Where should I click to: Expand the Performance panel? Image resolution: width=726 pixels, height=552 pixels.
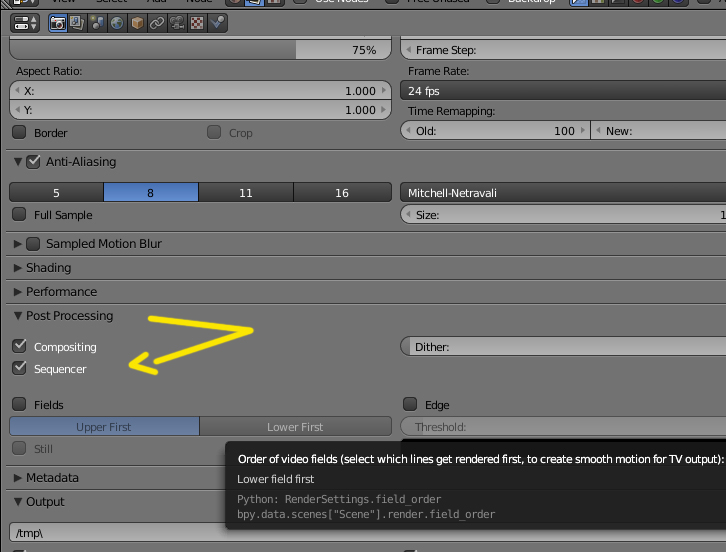click(x=18, y=292)
